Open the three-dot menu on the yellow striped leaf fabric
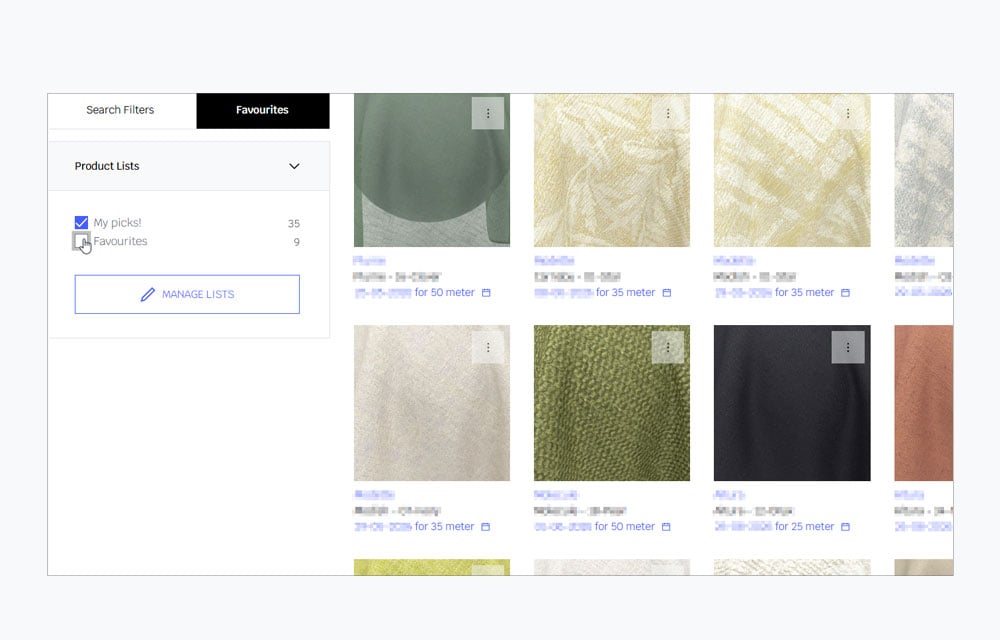 848,113
